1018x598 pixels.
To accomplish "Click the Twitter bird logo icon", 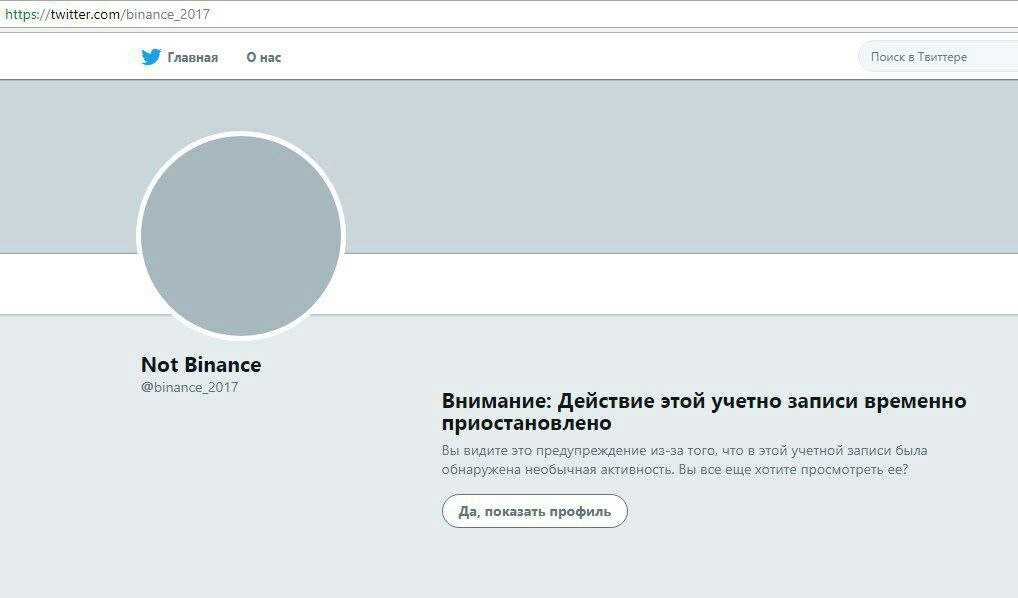I will click(151, 57).
